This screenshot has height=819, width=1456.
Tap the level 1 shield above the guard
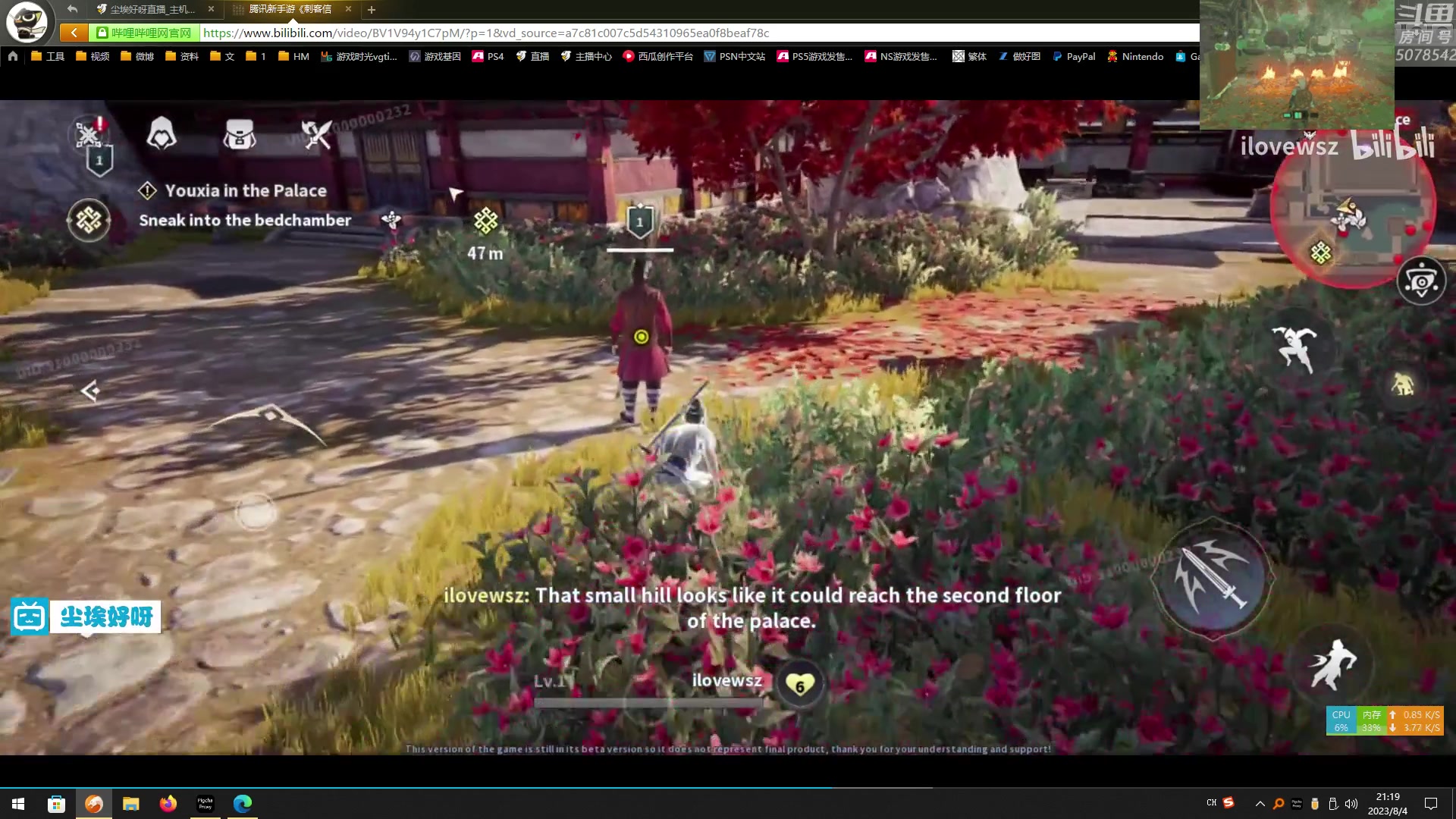coord(640,221)
